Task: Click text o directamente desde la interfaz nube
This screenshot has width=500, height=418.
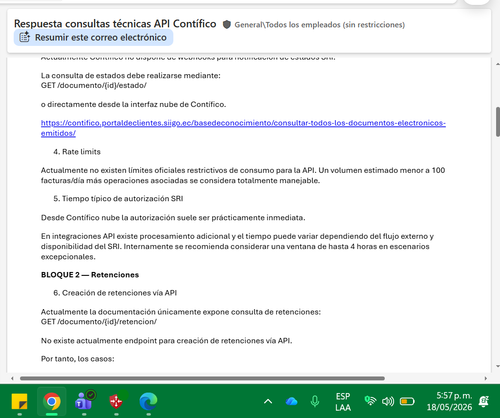Action: pos(133,104)
